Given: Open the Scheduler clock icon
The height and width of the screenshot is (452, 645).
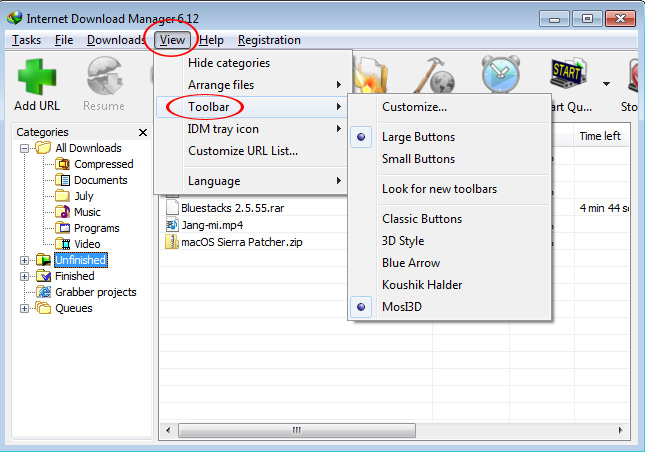Looking at the screenshot, I should pos(499,75).
